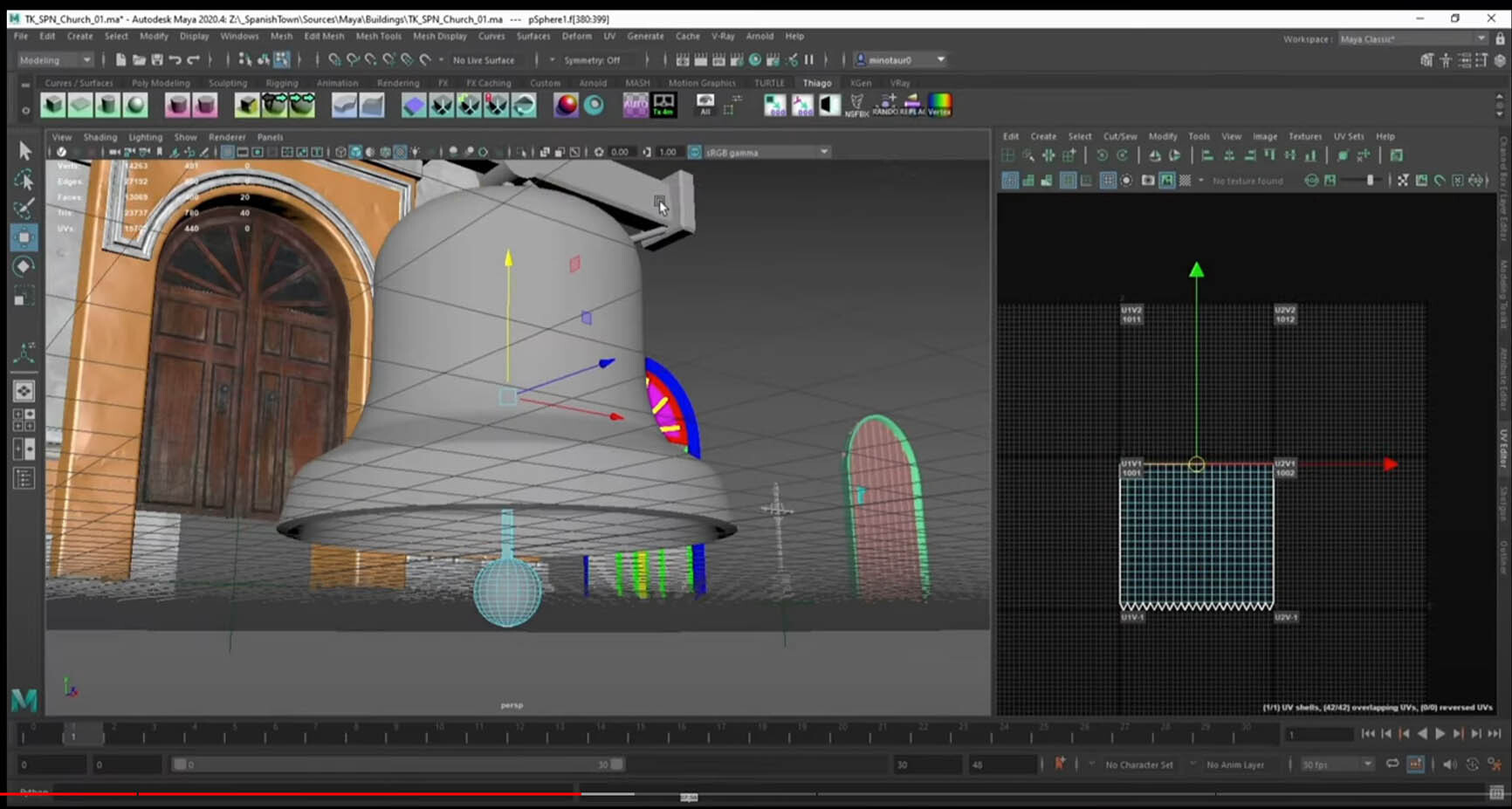
Task: Click the Vertex color shelf icon
Action: pyautogui.click(x=939, y=106)
